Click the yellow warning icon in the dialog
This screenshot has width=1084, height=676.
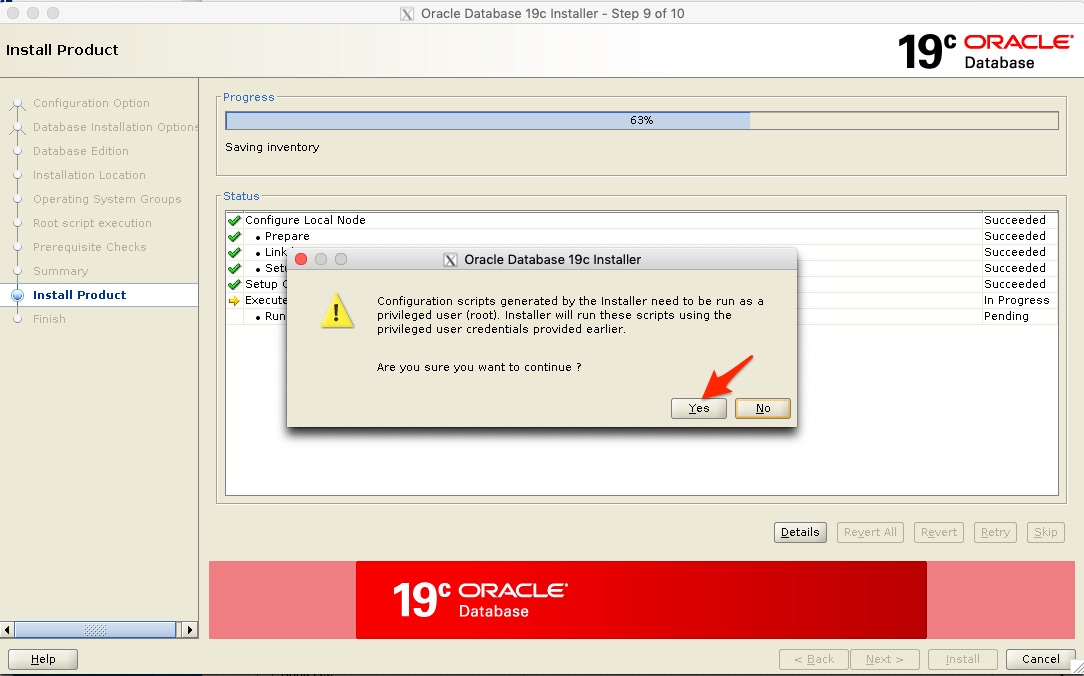pos(337,311)
